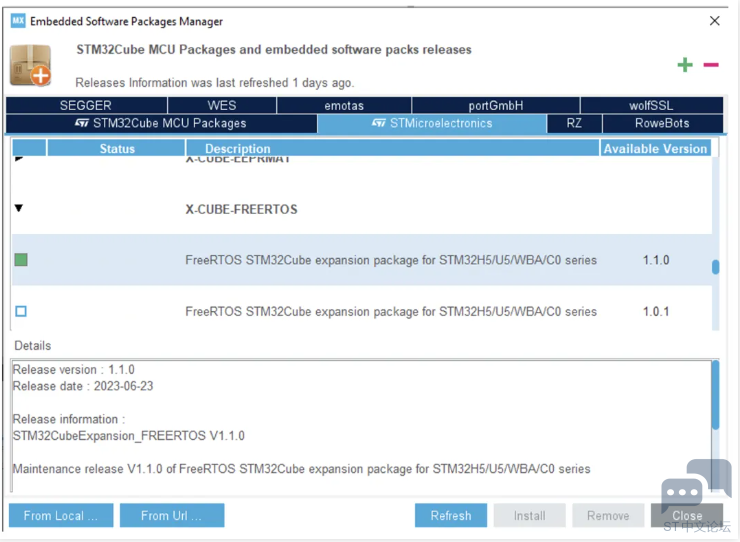Click the green plus expand-all icon
Image resolution: width=740 pixels, height=542 pixels.
pos(685,65)
